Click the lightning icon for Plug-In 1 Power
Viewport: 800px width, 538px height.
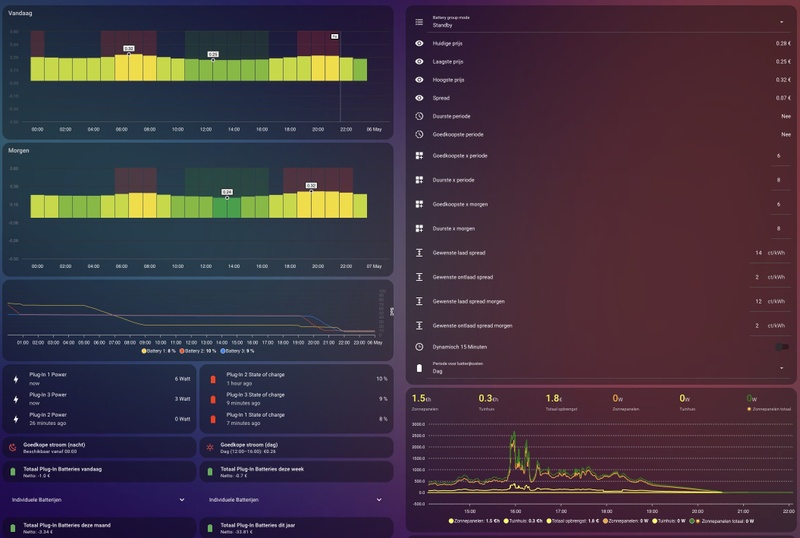16,379
